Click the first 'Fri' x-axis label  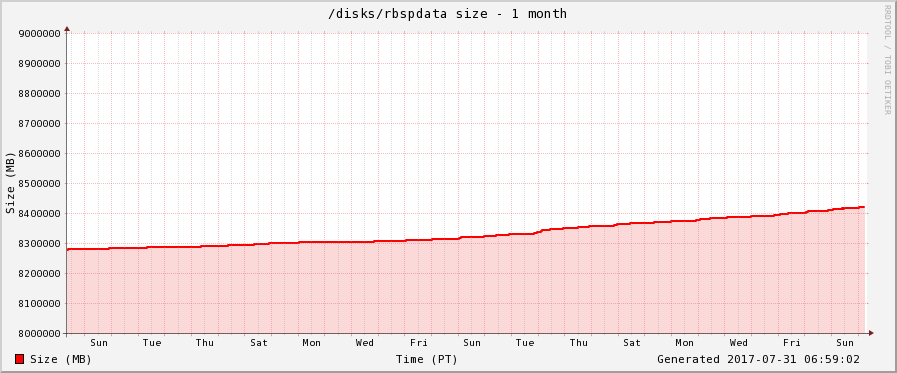(x=418, y=343)
